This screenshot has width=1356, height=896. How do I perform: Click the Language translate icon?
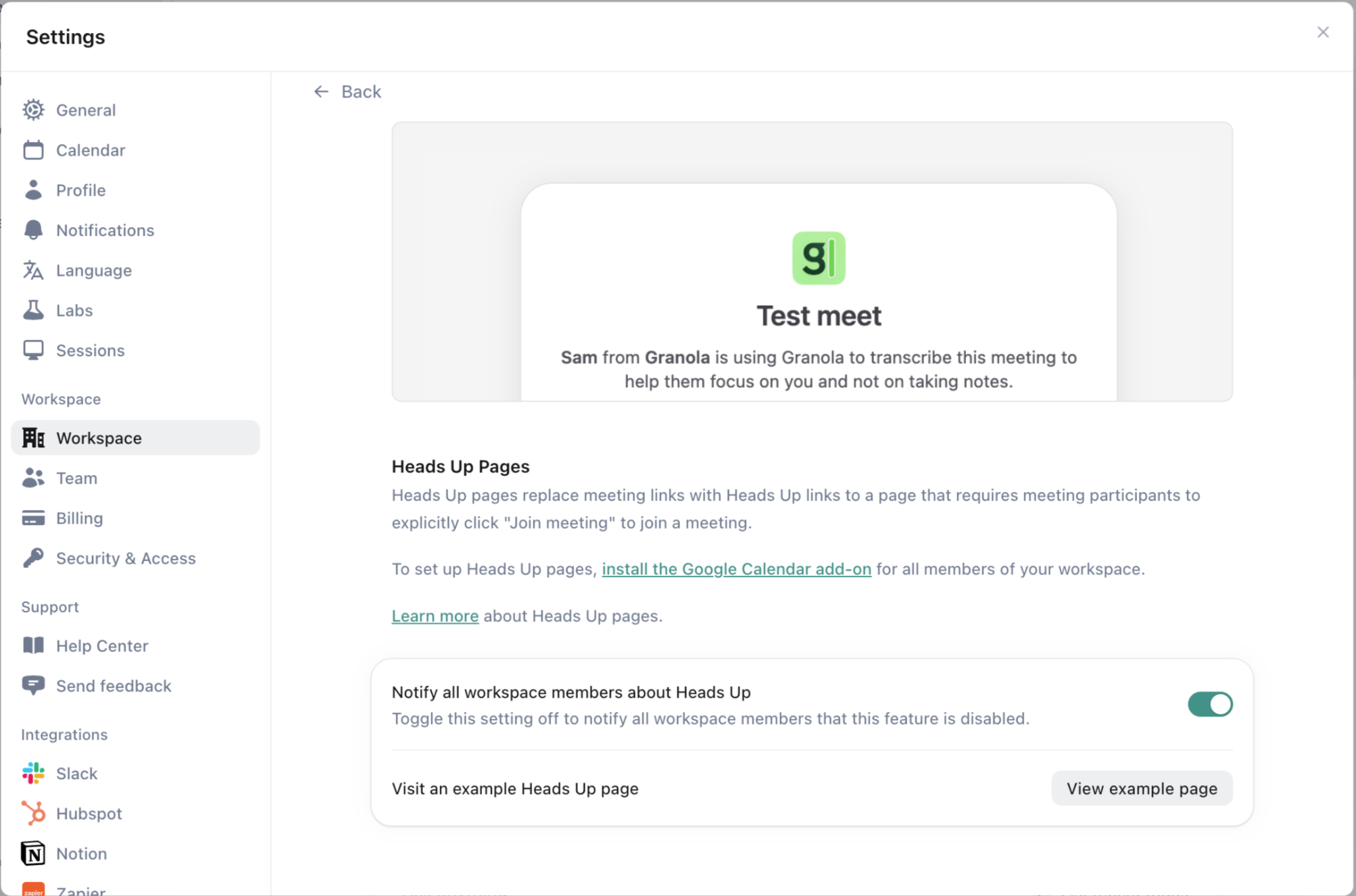click(33, 270)
